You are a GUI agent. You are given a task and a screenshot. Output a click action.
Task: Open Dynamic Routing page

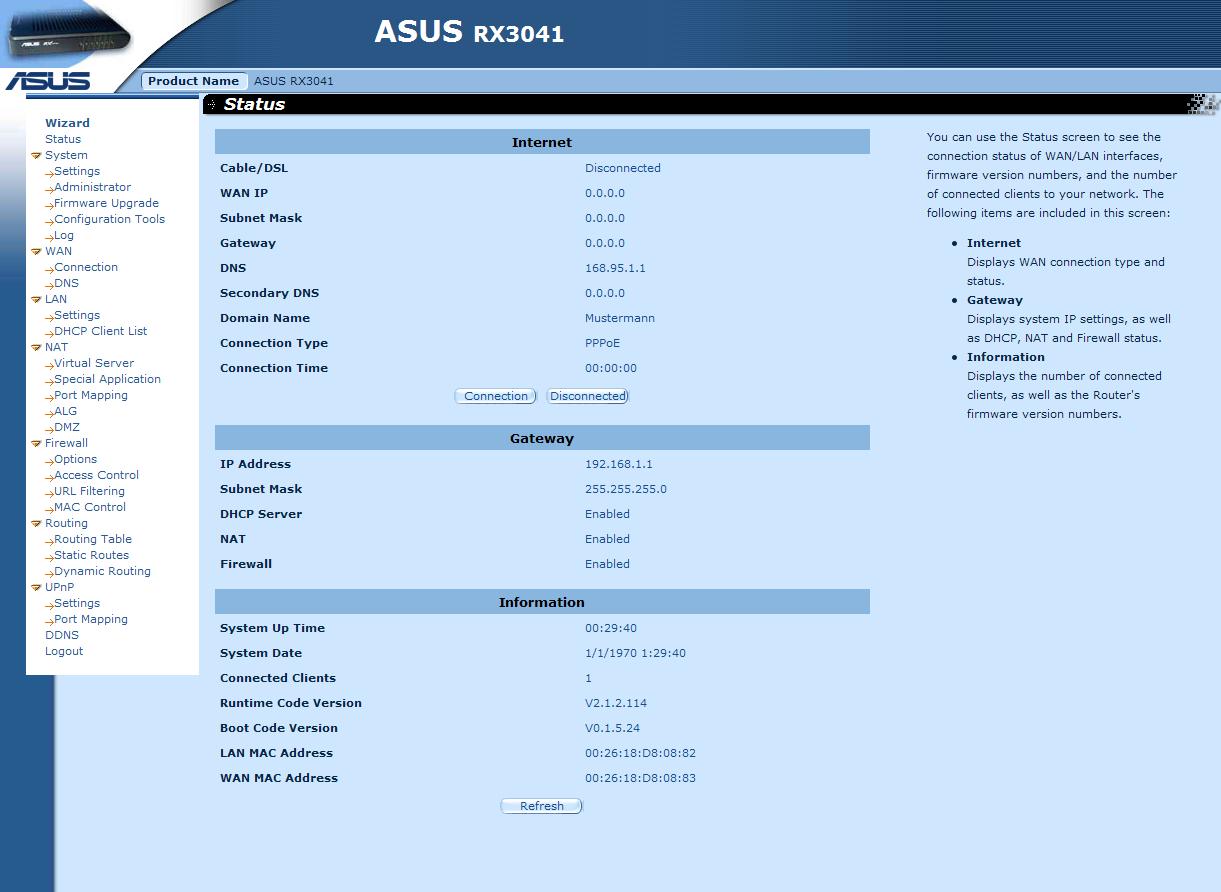(102, 571)
